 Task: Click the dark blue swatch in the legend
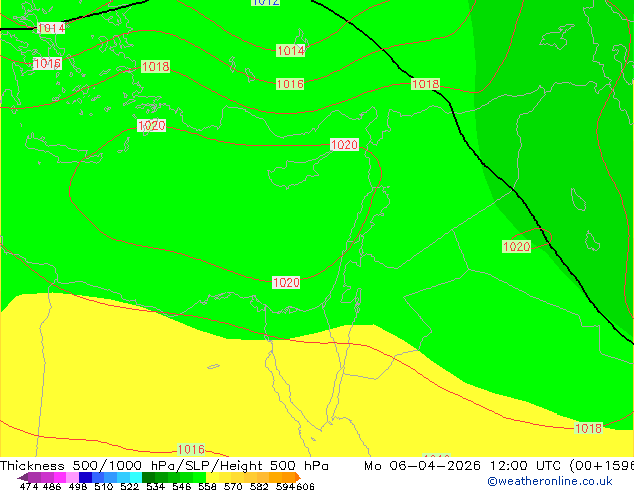click(85, 477)
